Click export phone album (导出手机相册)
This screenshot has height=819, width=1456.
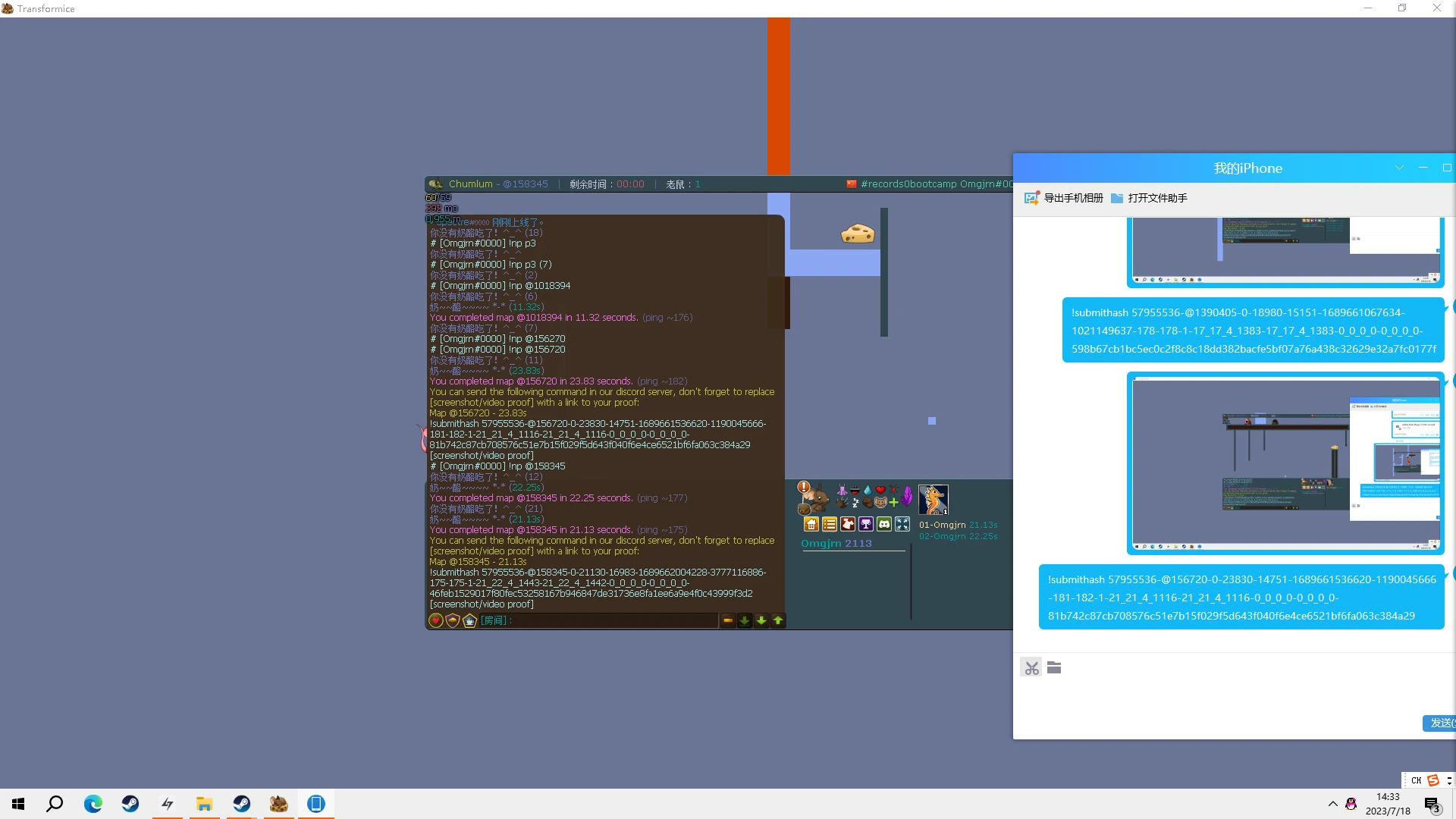click(1064, 198)
